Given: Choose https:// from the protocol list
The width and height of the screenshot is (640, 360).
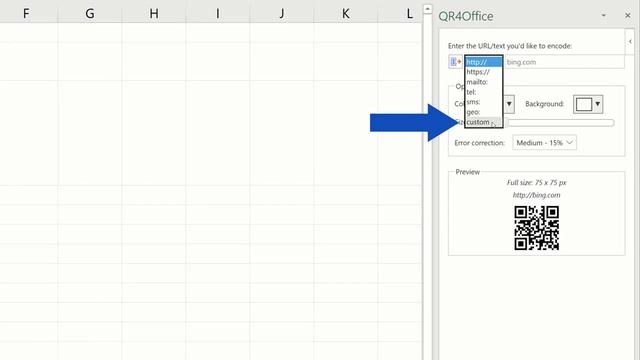Looking at the screenshot, I should pyautogui.click(x=484, y=72).
